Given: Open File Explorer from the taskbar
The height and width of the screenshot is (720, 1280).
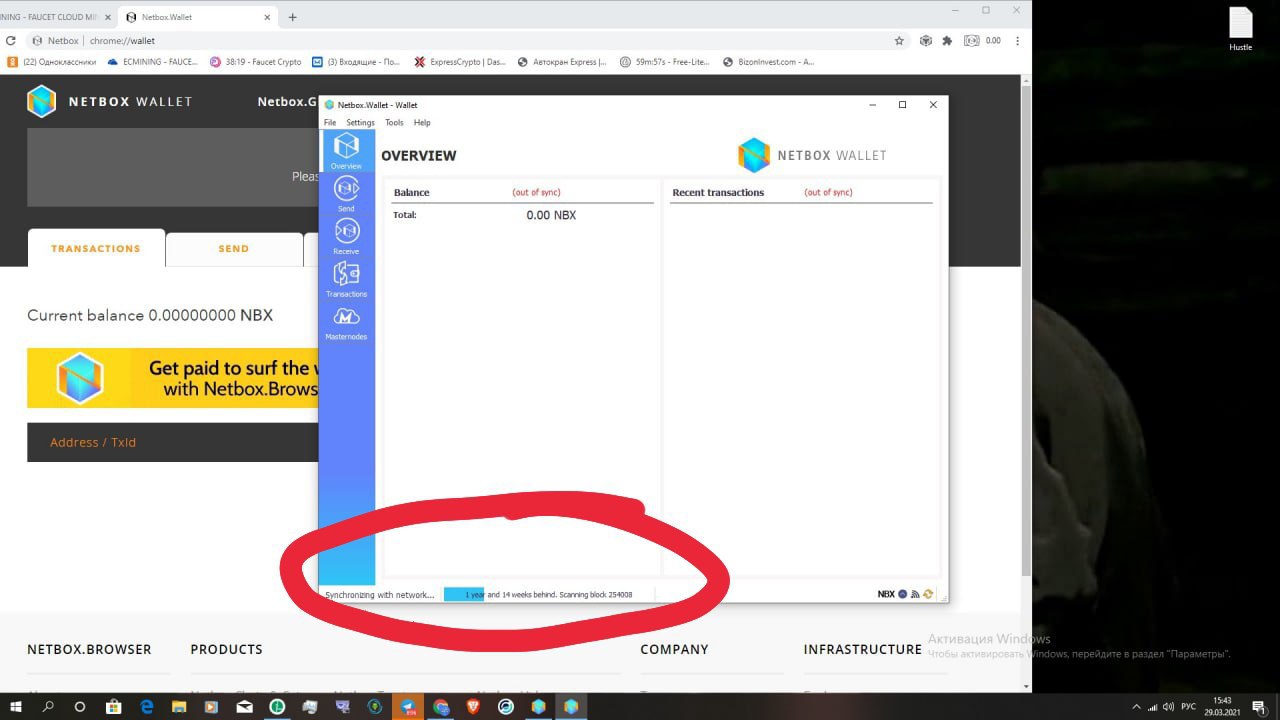Looking at the screenshot, I should (179, 707).
